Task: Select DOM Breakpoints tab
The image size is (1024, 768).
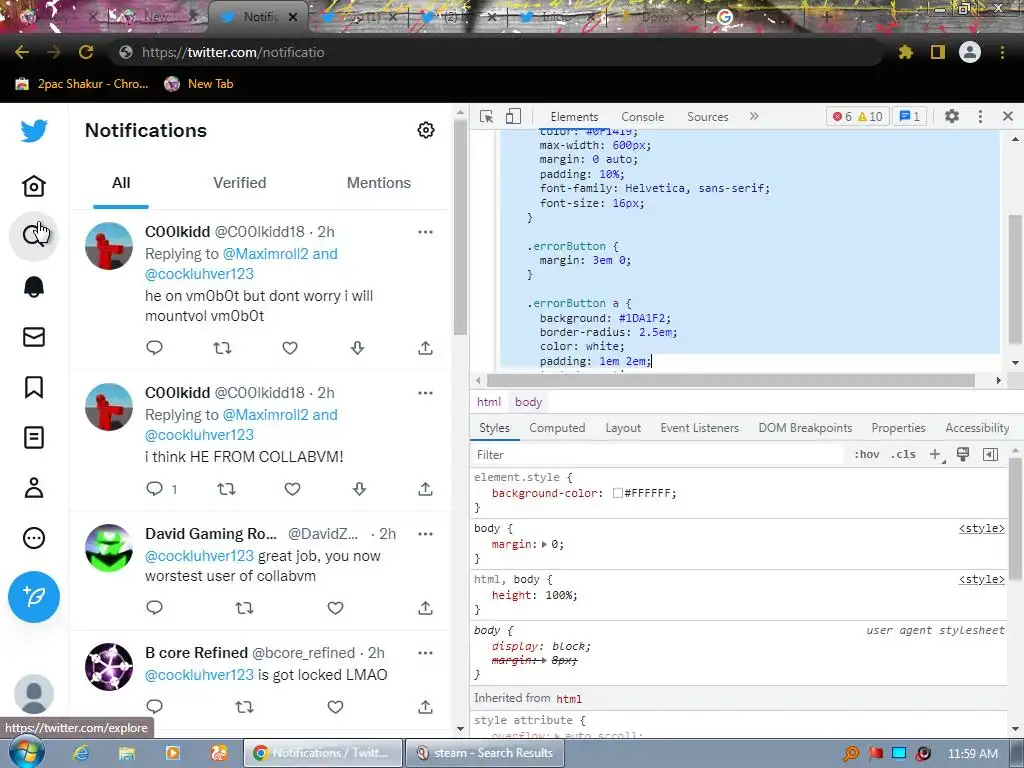Action: point(805,428)
